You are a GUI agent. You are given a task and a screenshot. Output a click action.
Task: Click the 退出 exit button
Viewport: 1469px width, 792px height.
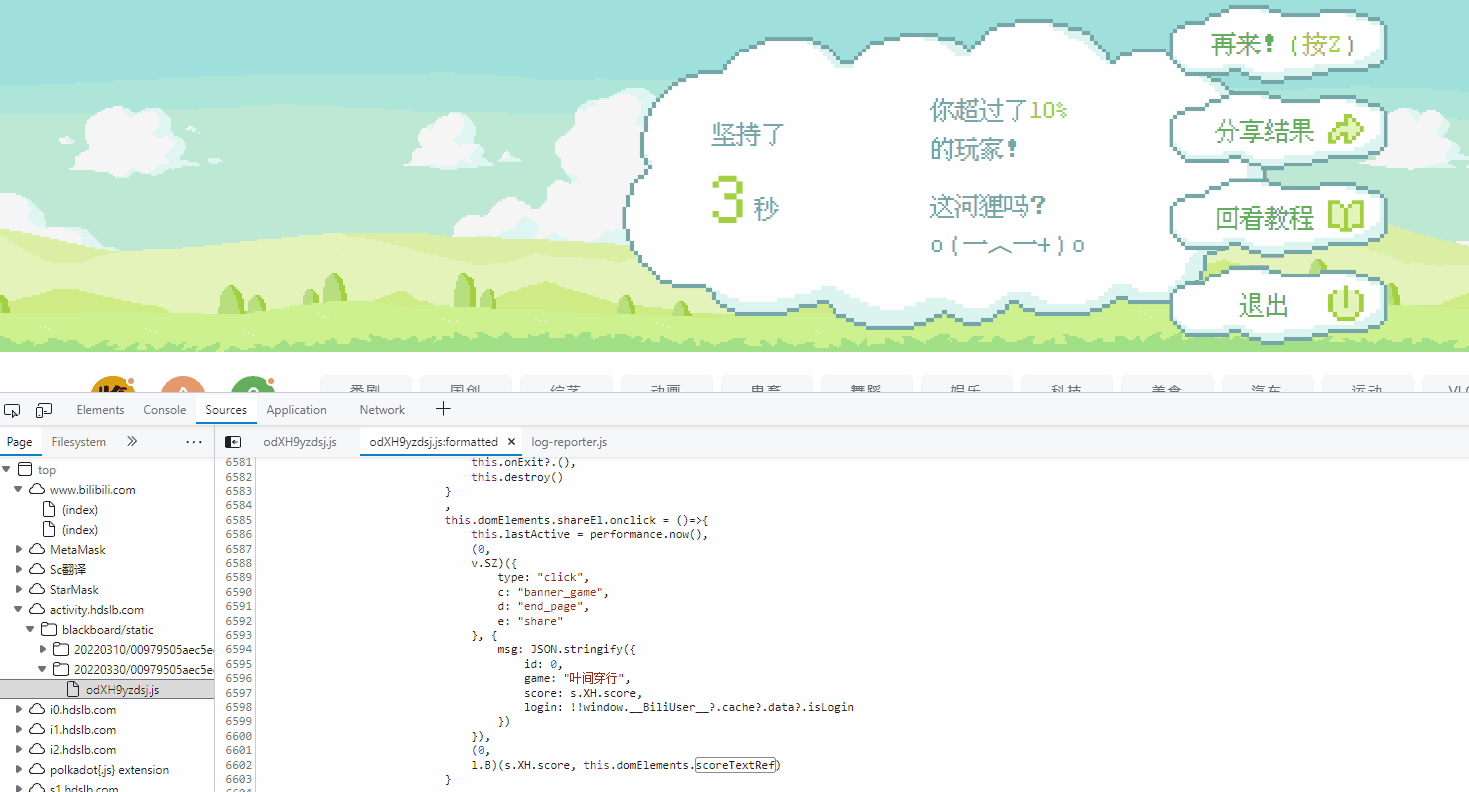[x=1277, y=305]
